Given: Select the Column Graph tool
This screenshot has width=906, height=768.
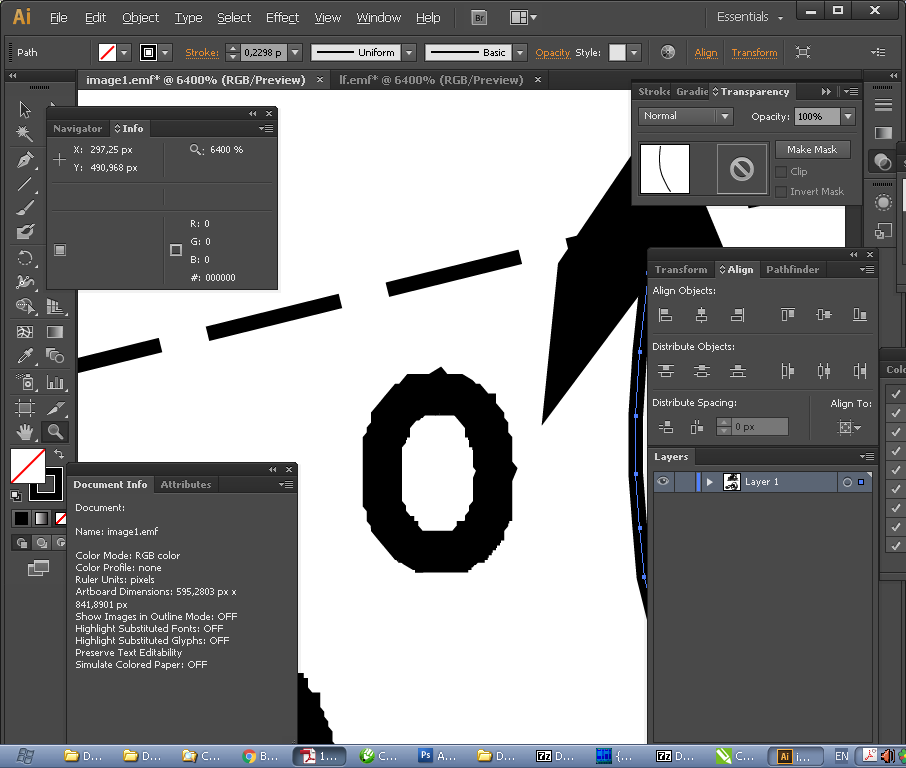Looking at the screenshot, I should coord(55,383).
